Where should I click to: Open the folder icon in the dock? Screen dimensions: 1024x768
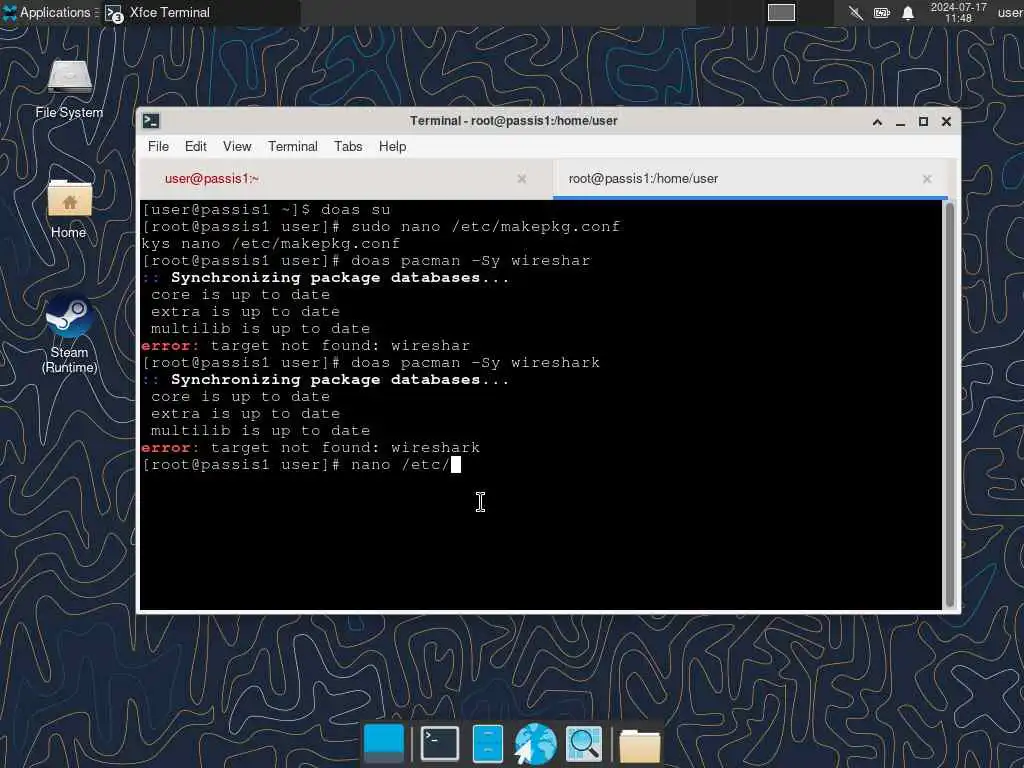pos(639,745)
